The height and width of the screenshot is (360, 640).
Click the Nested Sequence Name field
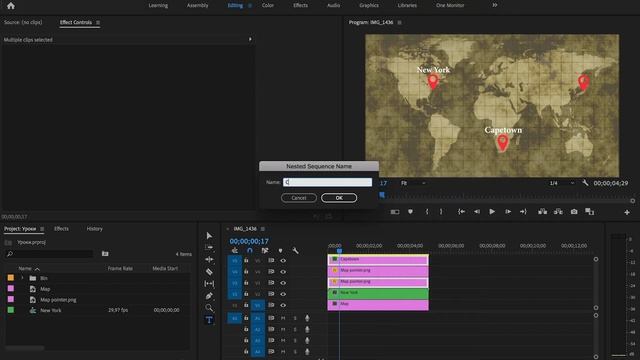click(327, 182)
